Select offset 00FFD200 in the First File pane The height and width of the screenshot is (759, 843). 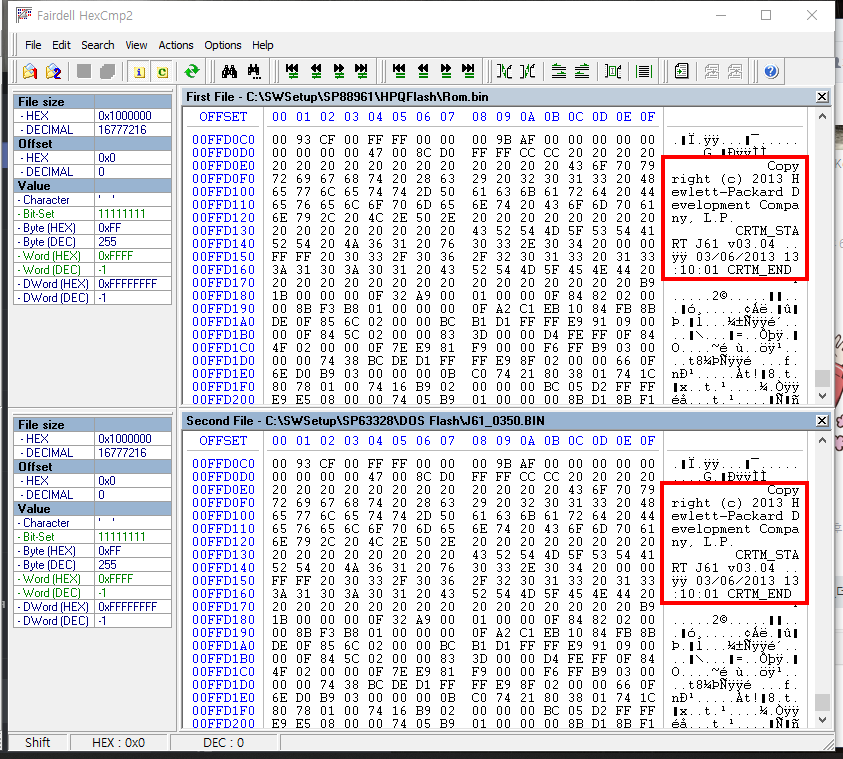pos(223,399)
